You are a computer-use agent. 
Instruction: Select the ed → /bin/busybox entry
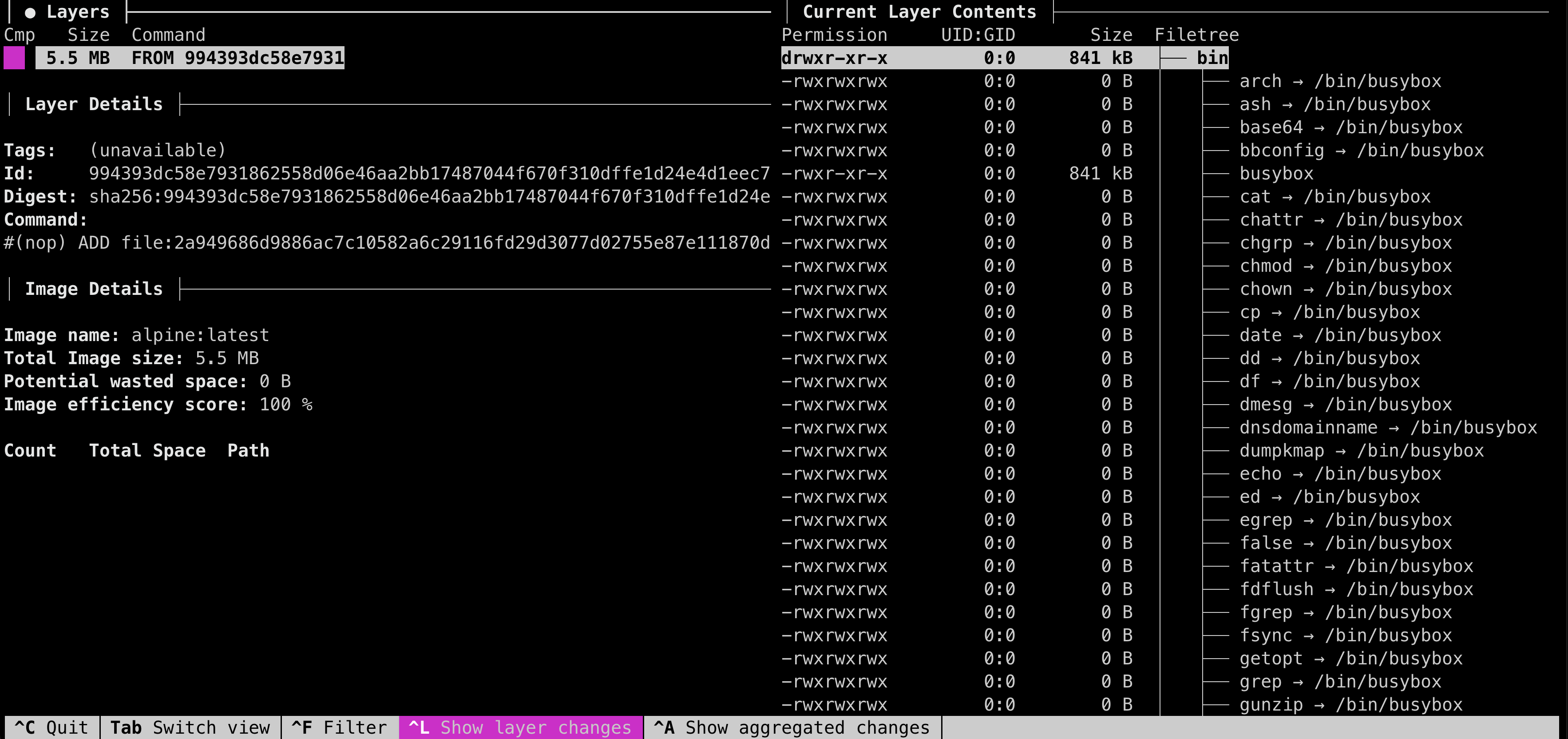pos(1330,497)
